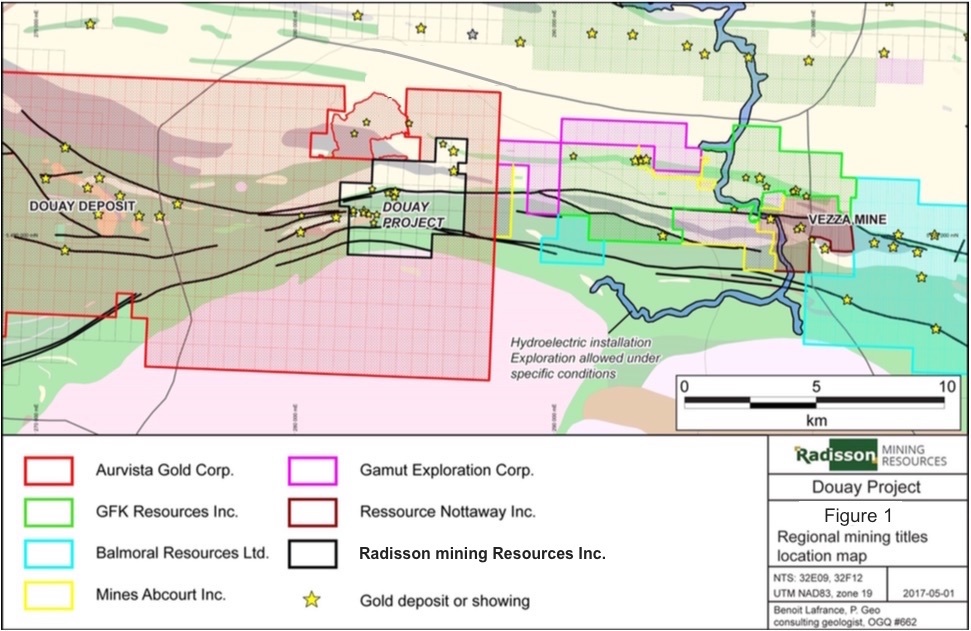Click the kilometre scale bar
Viewport: 971px width, 631px height.
coord(814,402)
